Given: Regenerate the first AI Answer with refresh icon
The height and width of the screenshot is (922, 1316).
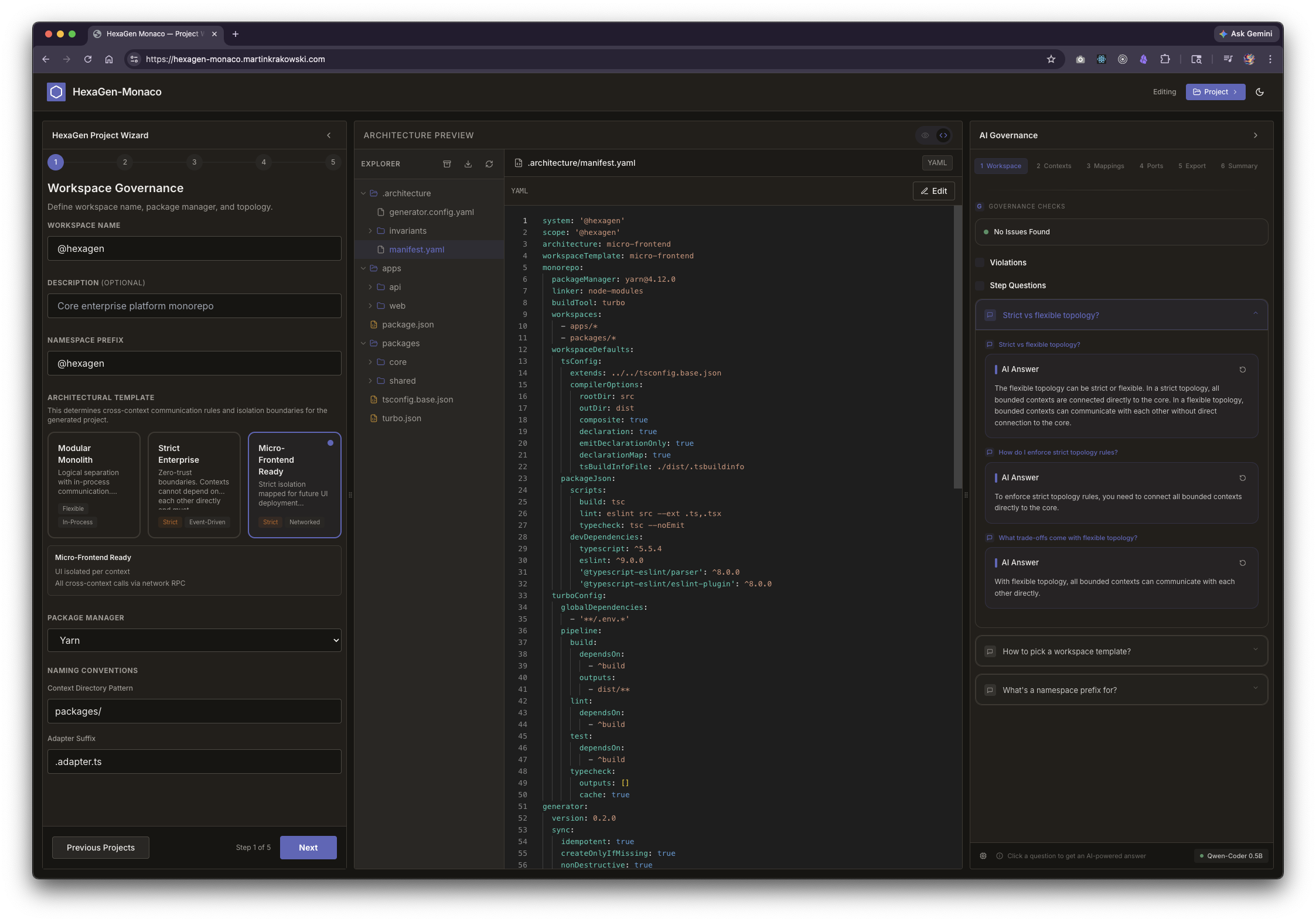Looking at the screenshot, I should coord(1243,370).
